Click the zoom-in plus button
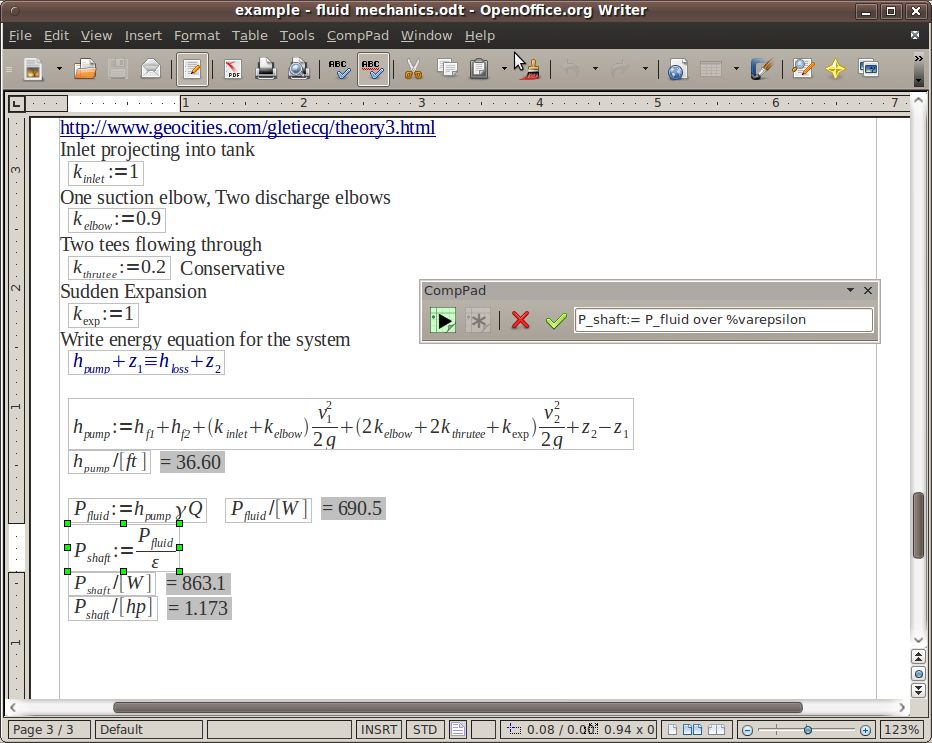Viewport: 932px width, 743px height. point(866,730)
